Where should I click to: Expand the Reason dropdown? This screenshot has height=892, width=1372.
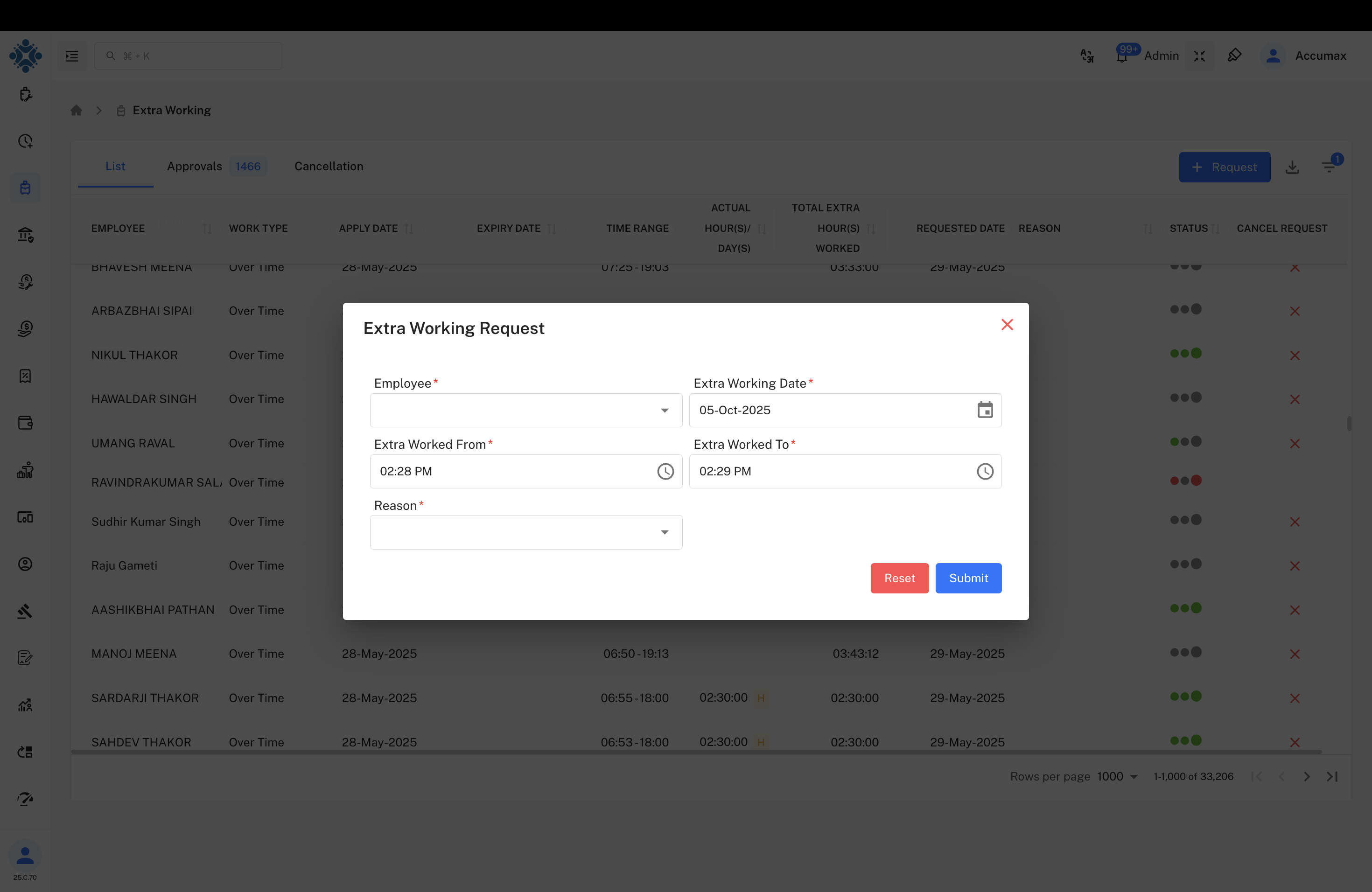(664, 532)
